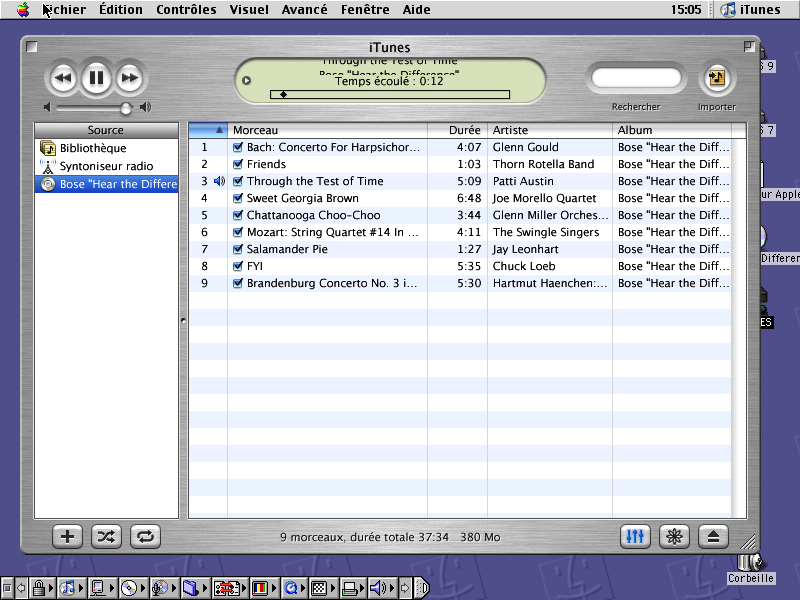Image resolution: width=800 pixels, height=600 pixels.
Task: Select the artist text "Glenn Gould"
Action: click(x=526, y=147)
